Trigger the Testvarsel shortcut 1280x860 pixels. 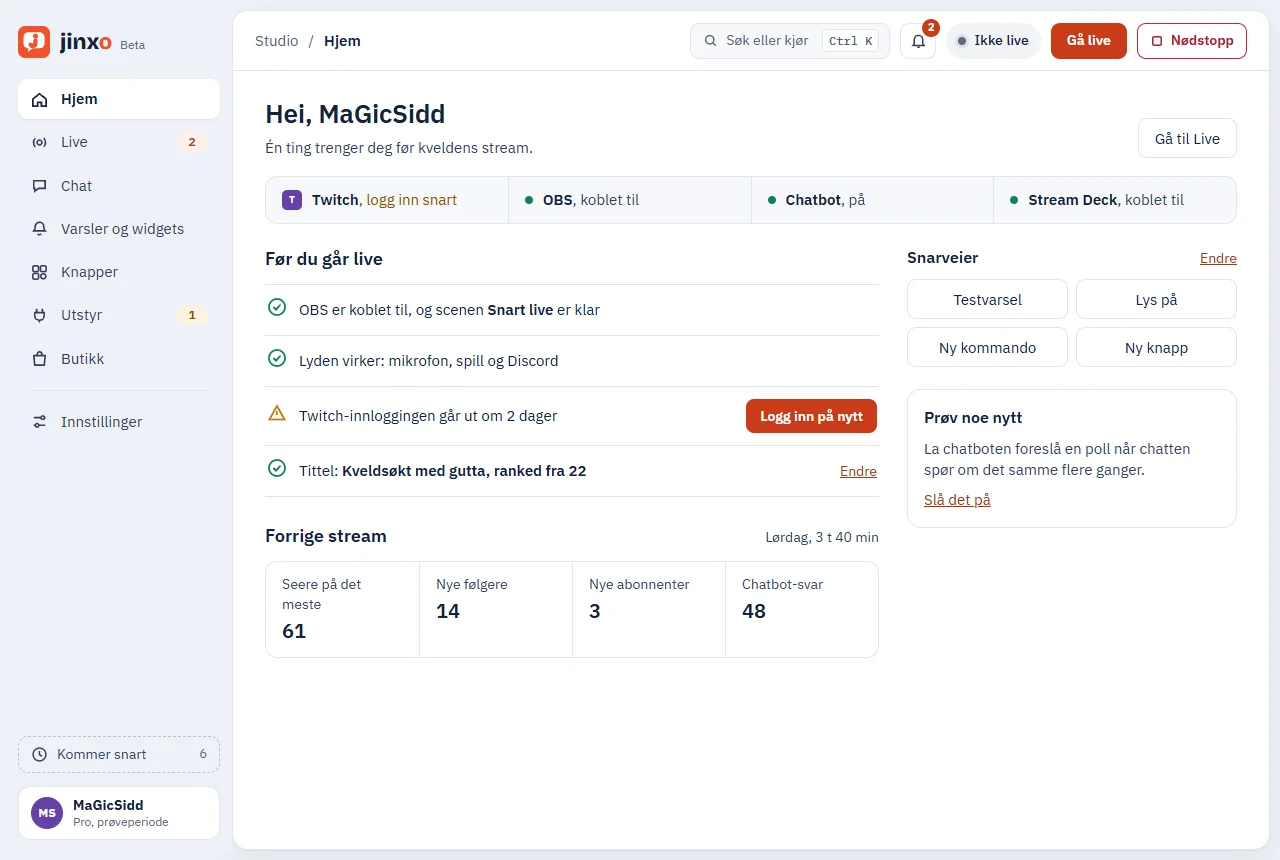(x=987, y=299)
